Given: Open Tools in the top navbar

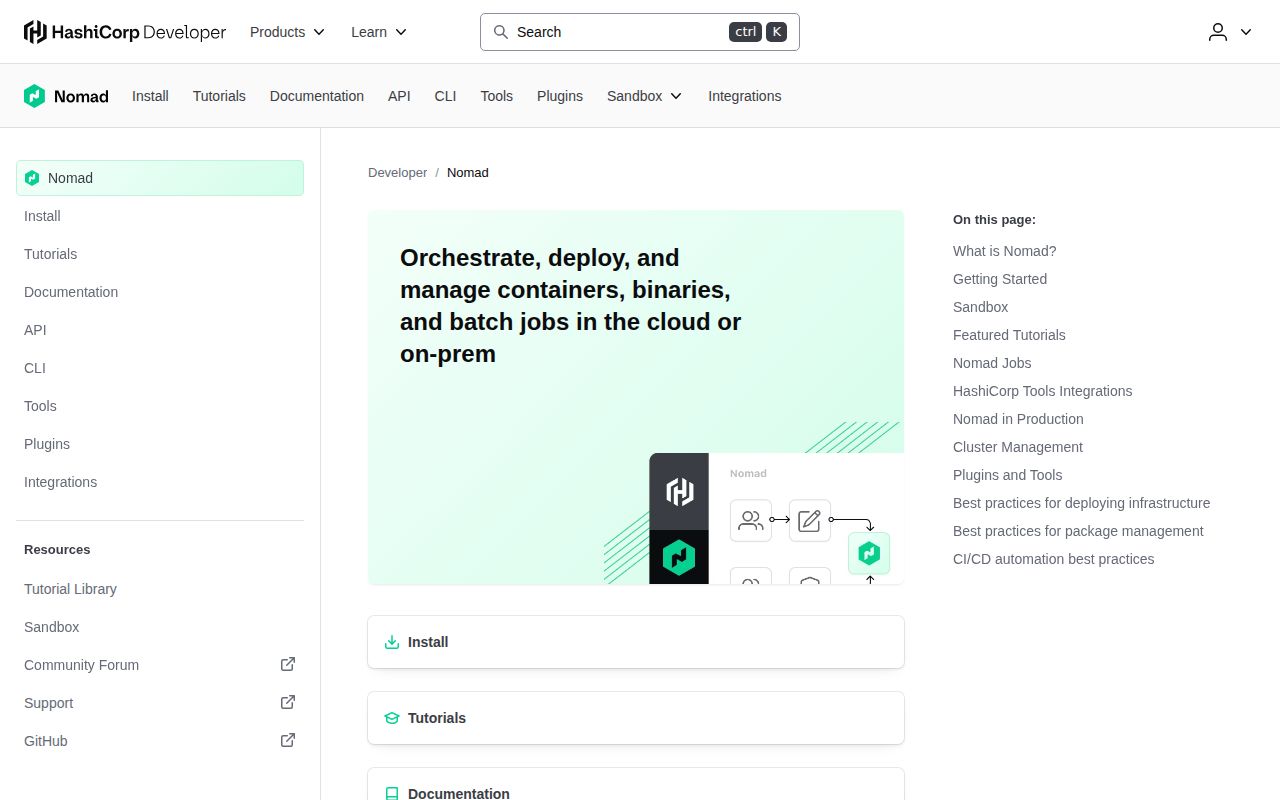Looking at the screenshot, I should [496, 96].
